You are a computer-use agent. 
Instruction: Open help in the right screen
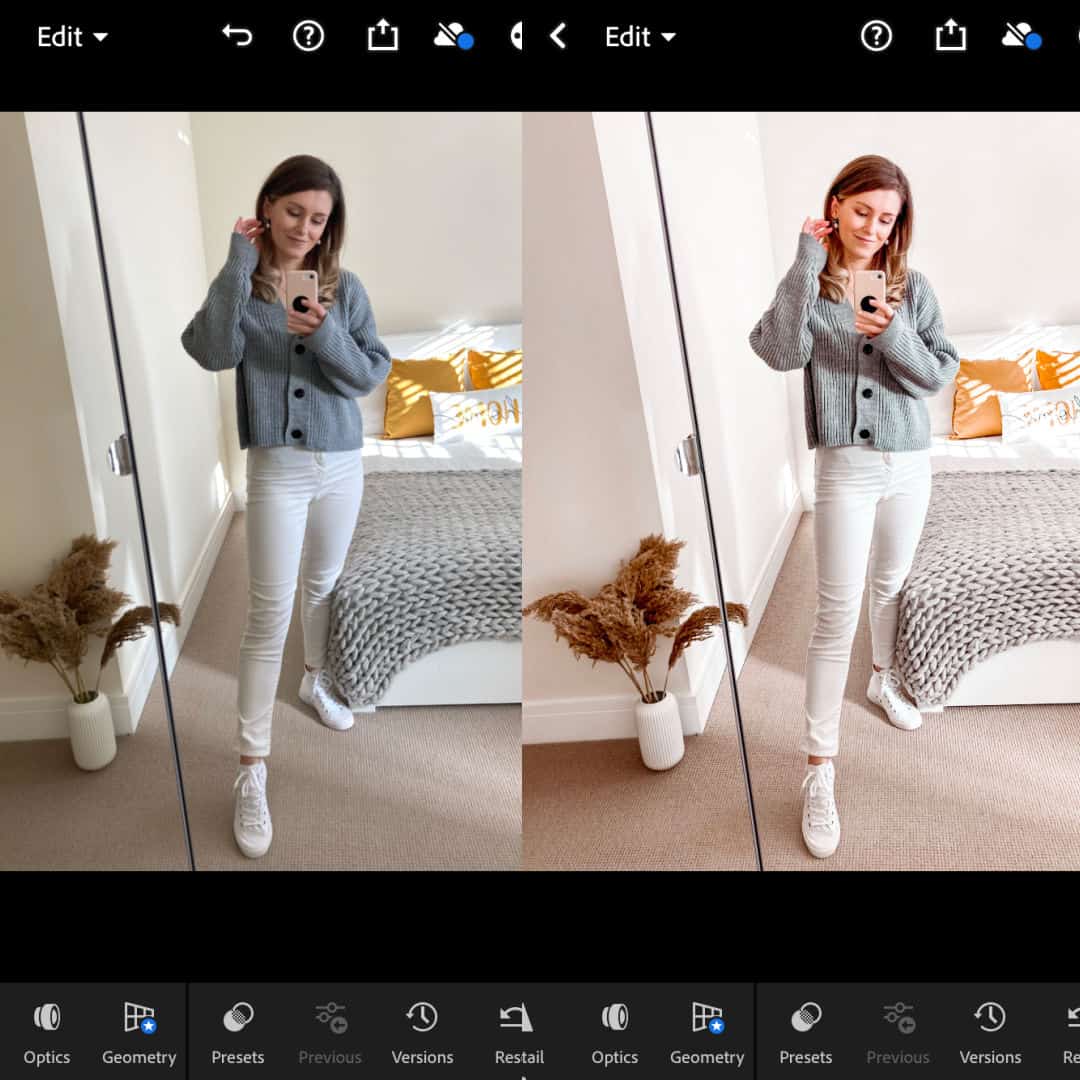876,36
